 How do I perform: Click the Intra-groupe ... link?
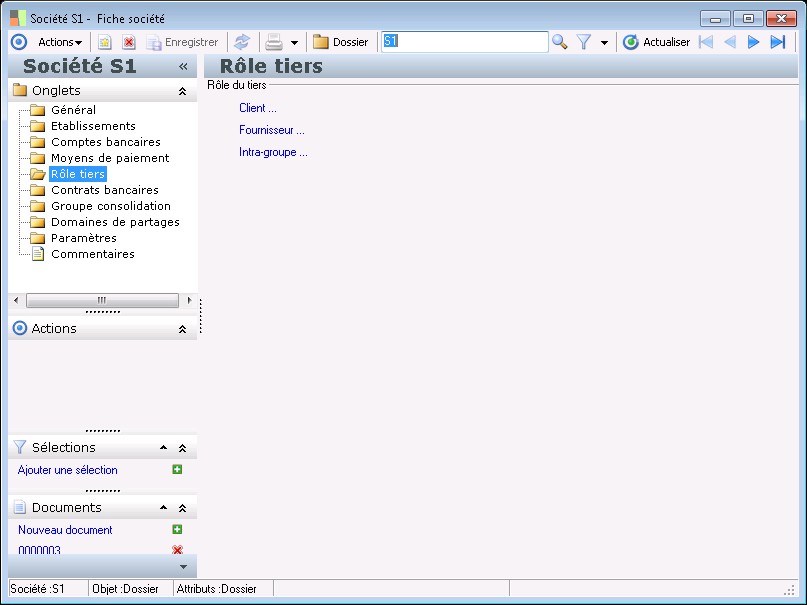[273, 152]
